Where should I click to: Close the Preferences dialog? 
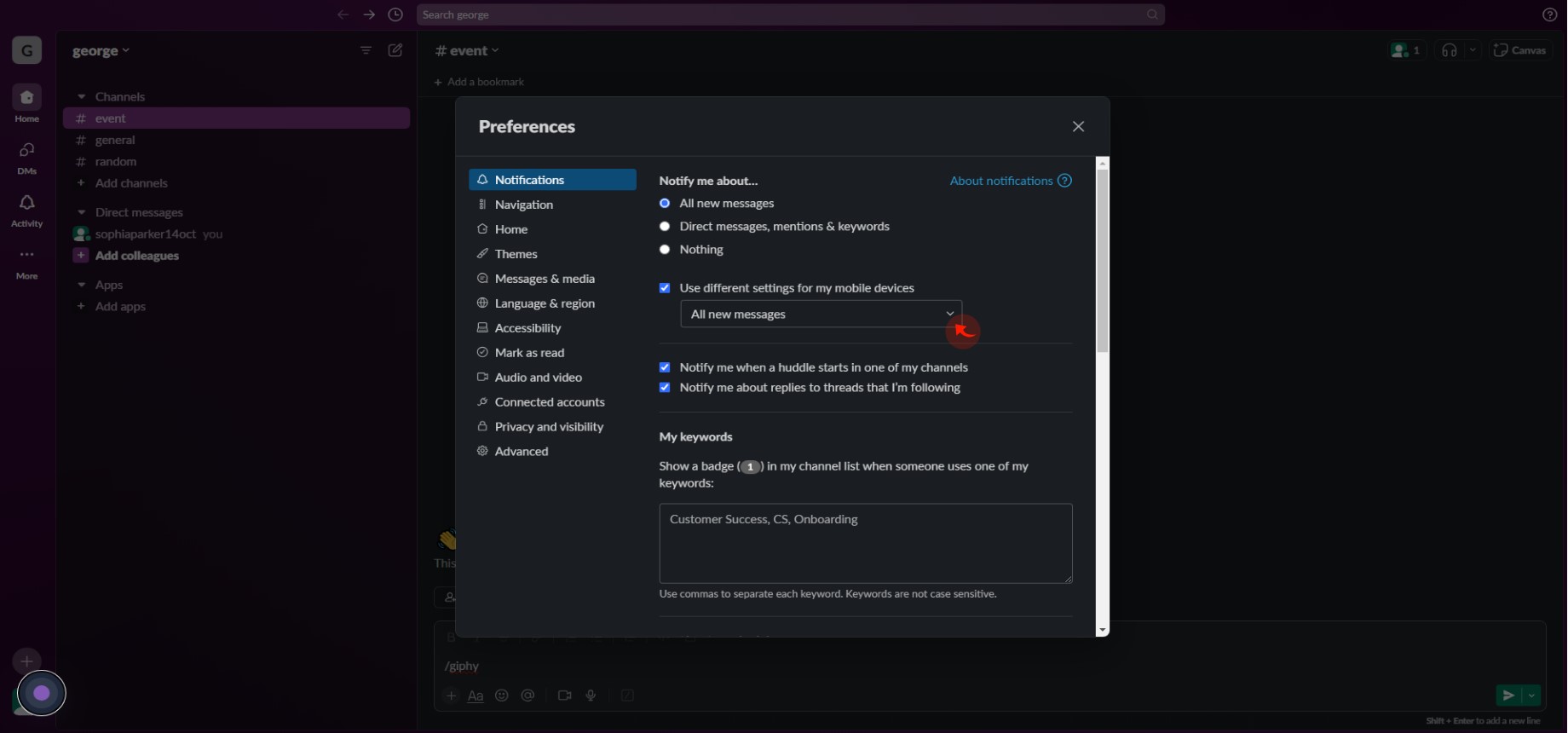point(1078,126)
